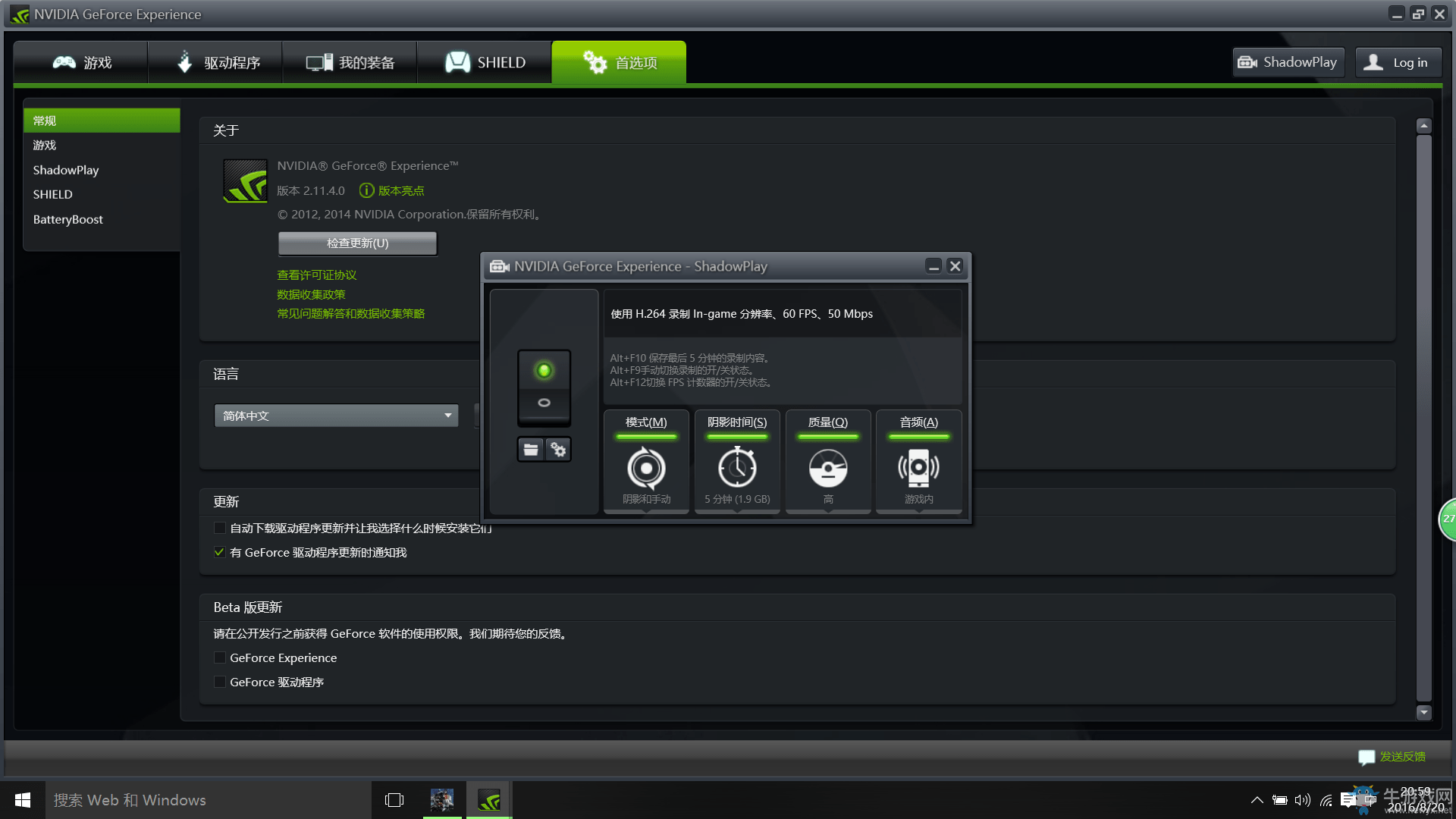
Task: Open the 版本亮点 release highlights link
Action: coord(401,191)
